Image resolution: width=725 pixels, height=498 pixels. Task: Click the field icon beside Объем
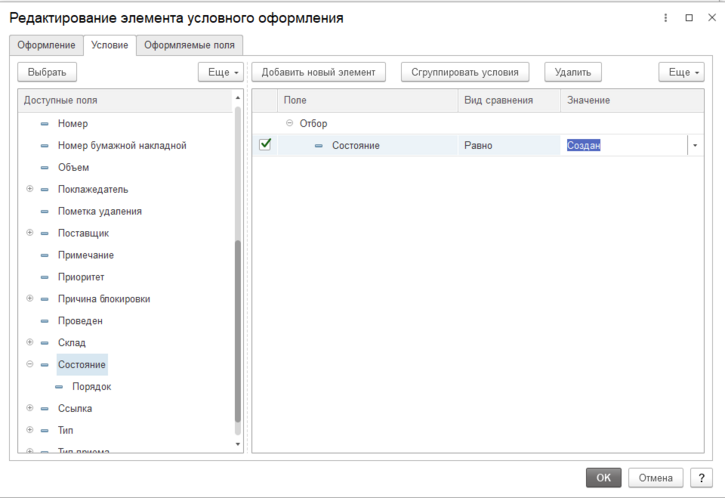44,168
